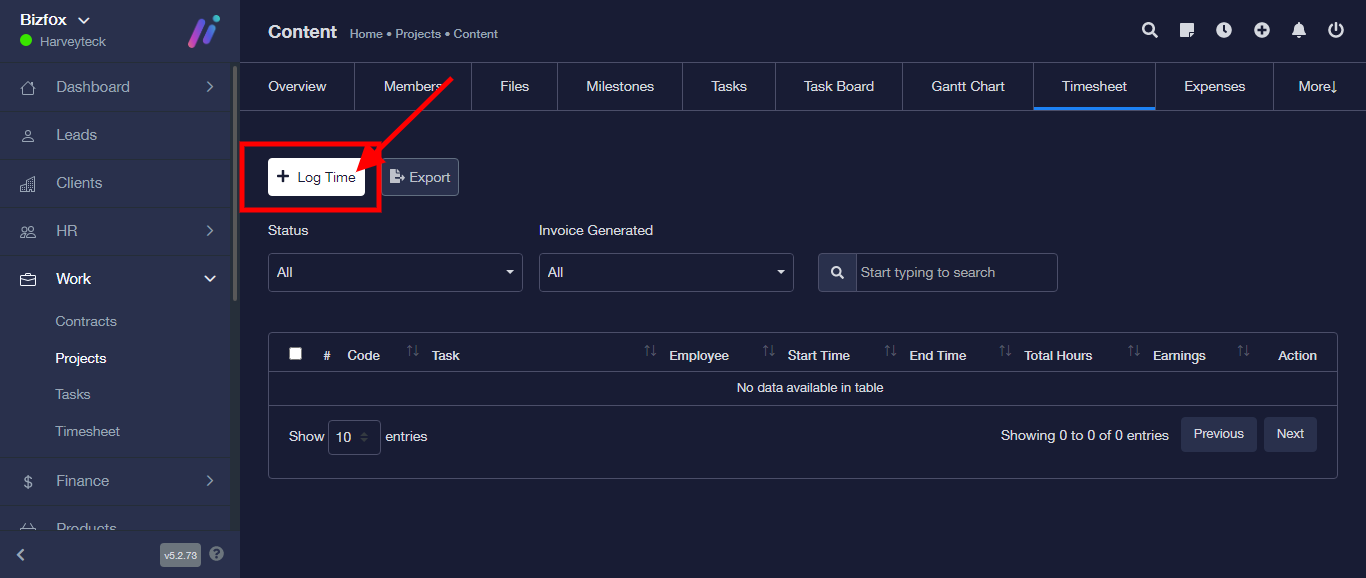Click the clock timer icon in header
The image size is (1366, 578).
(1224, 31)
